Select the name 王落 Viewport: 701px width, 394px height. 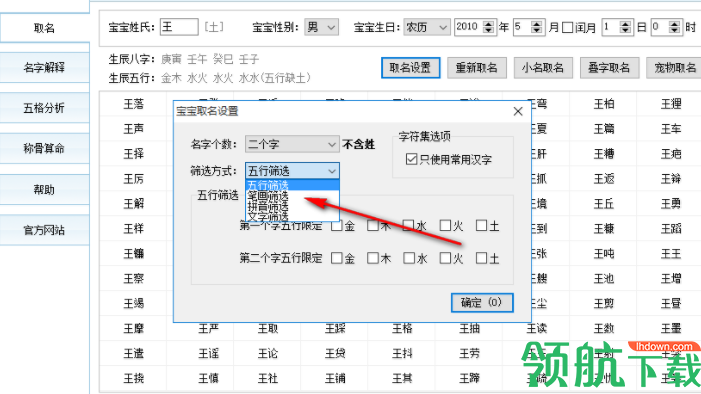(x=134, y=104)
